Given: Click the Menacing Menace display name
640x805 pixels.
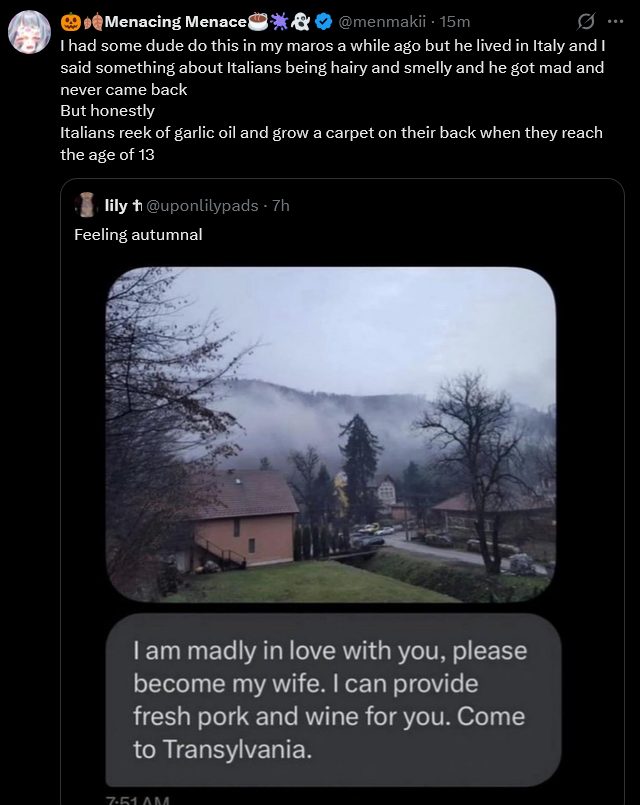Looking at the screenshot, I should point(176,22).
